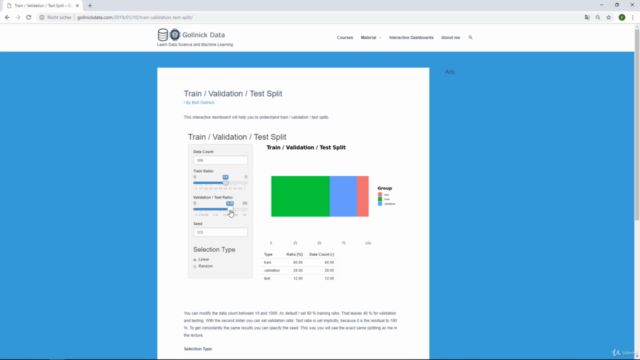The height and width of the screenshot is (360, 640).
Task: Click the 'test' row in results table
Action: point(299,278)
